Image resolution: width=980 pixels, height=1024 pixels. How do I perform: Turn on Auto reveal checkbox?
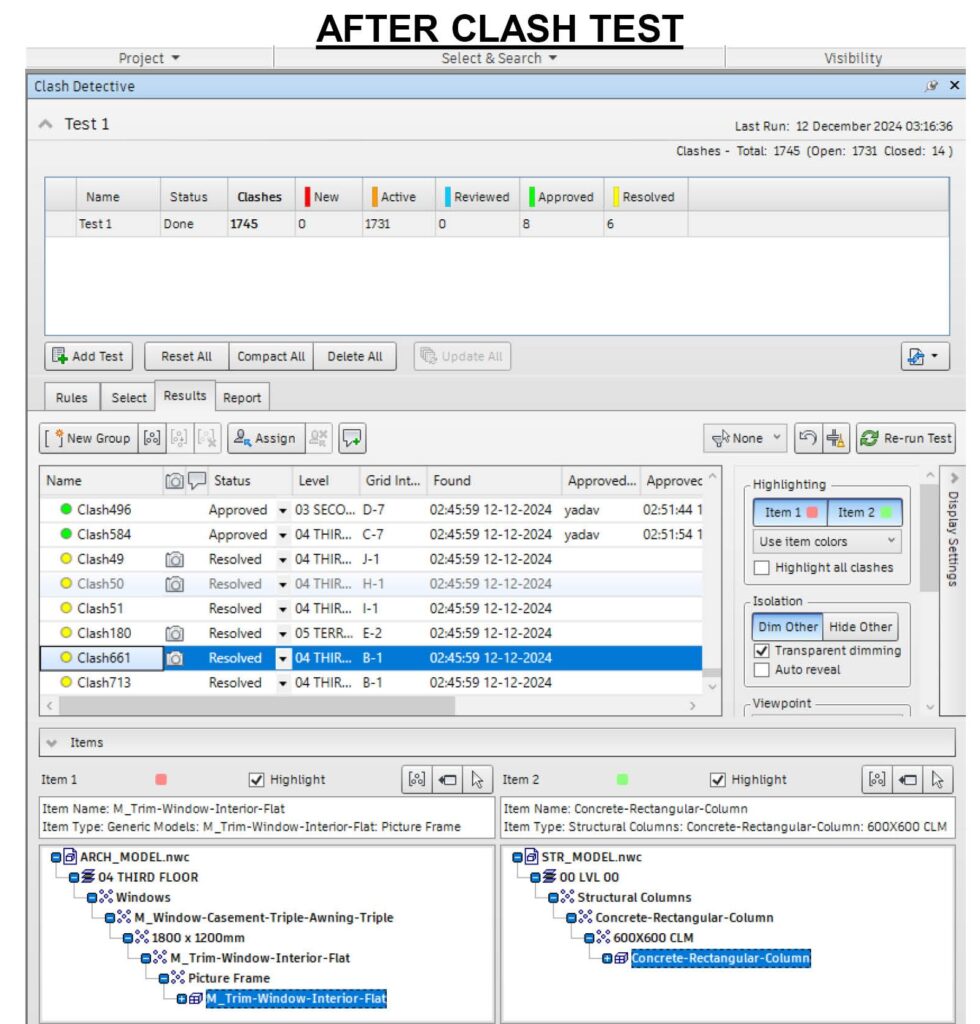click(x=762, y=670)
